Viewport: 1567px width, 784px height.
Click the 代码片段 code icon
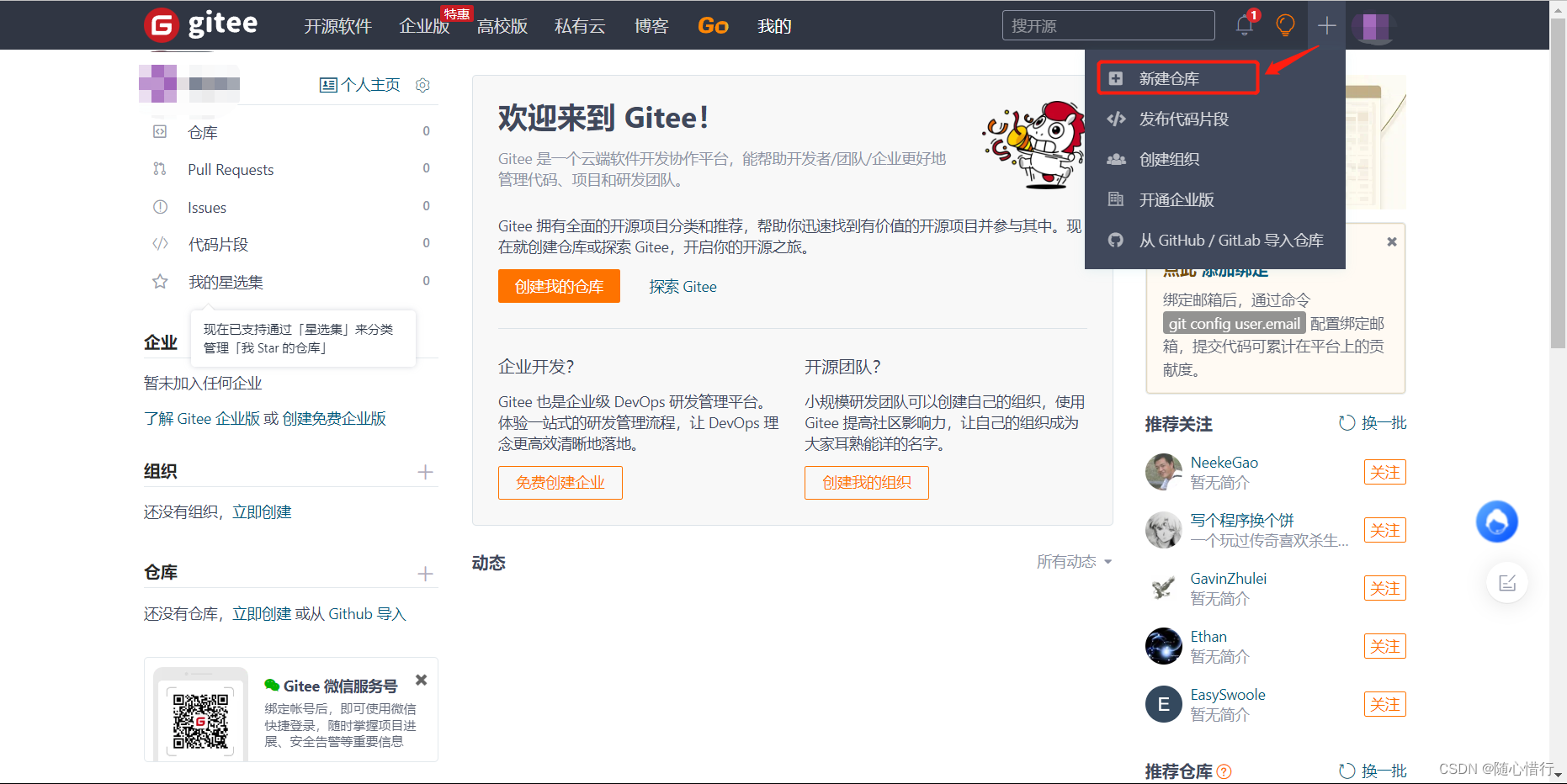[160, 244]
